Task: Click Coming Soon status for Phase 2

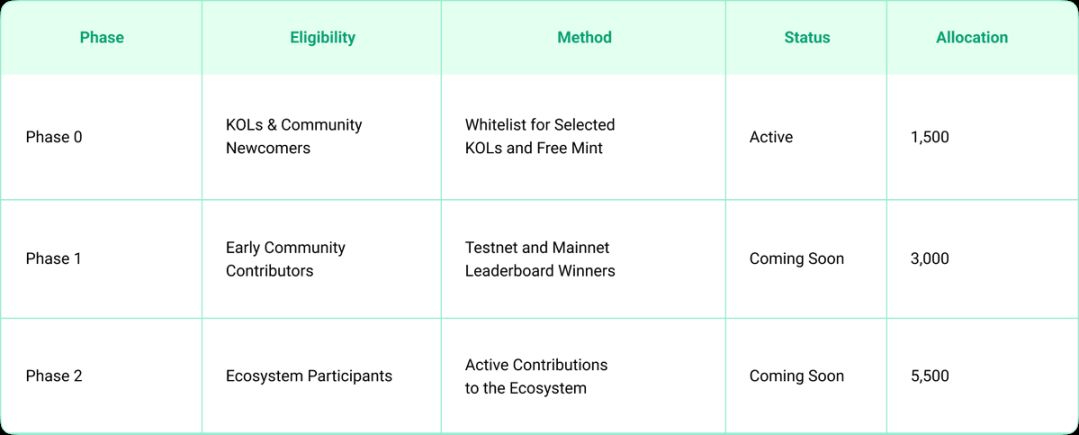Action: click(797, 376)
